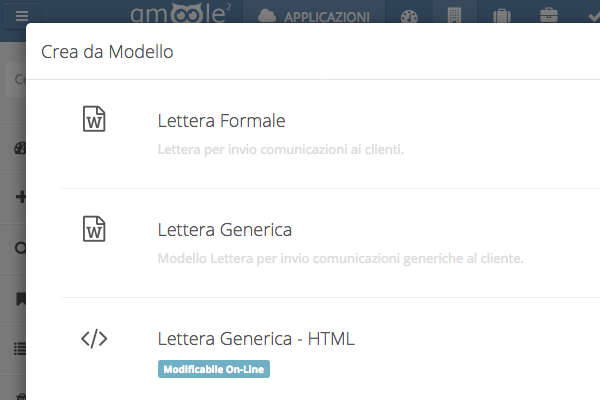Click the HTML code brackets icon
The image size is (600, 400).
94,338
